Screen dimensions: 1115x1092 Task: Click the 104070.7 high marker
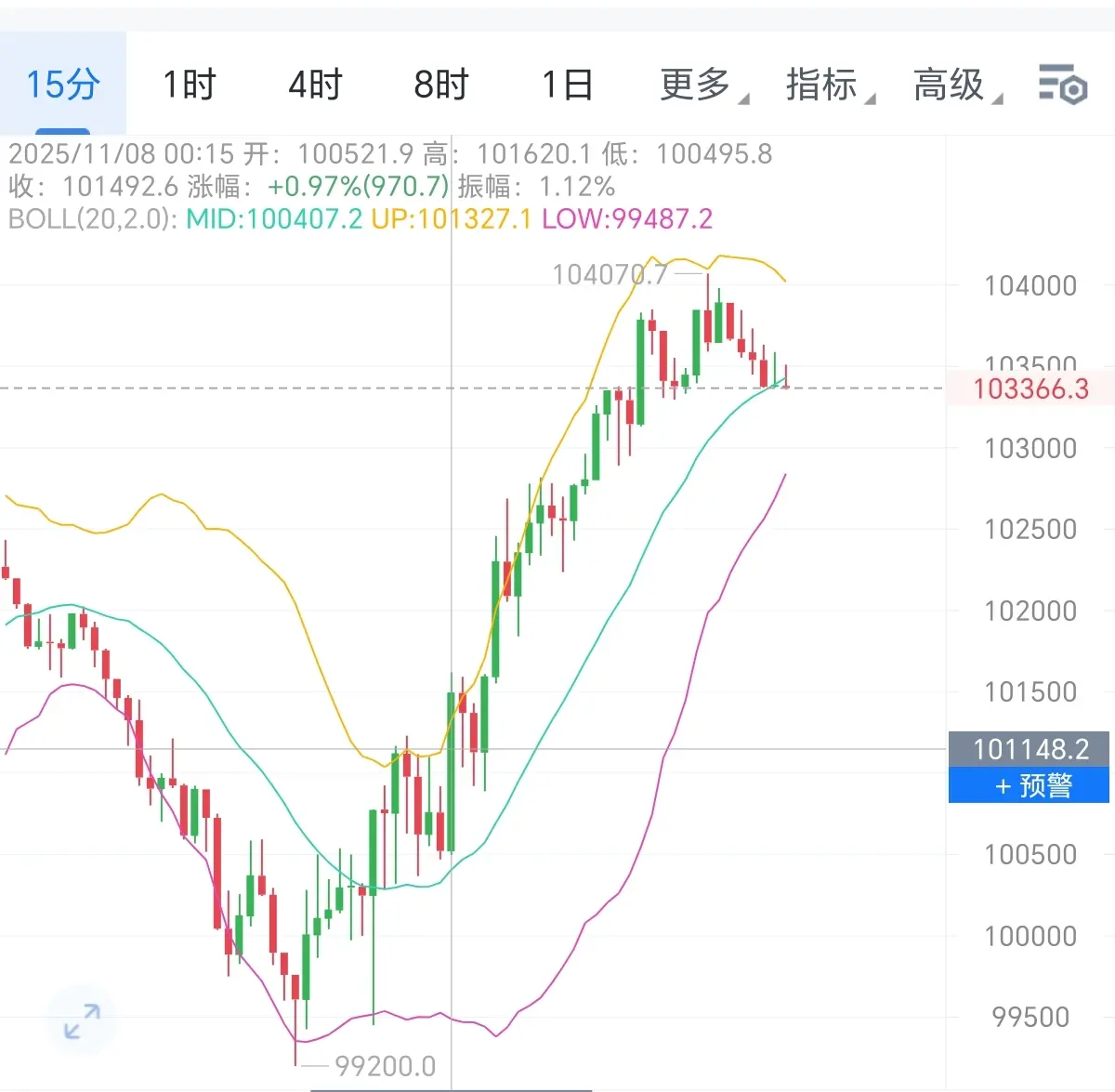click(x=610, y=274)
